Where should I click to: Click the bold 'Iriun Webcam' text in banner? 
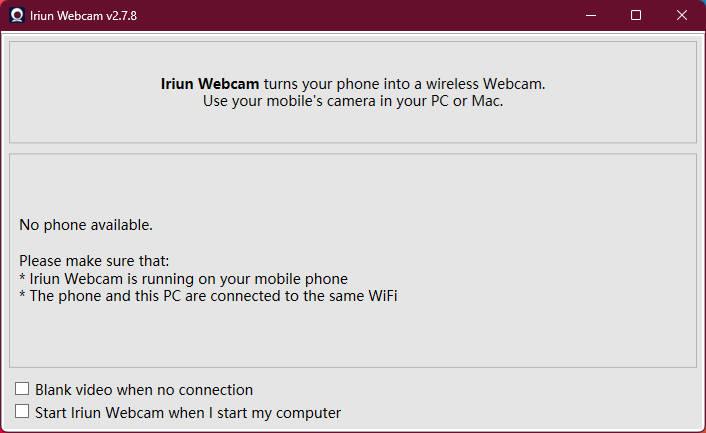click(210, 84)
